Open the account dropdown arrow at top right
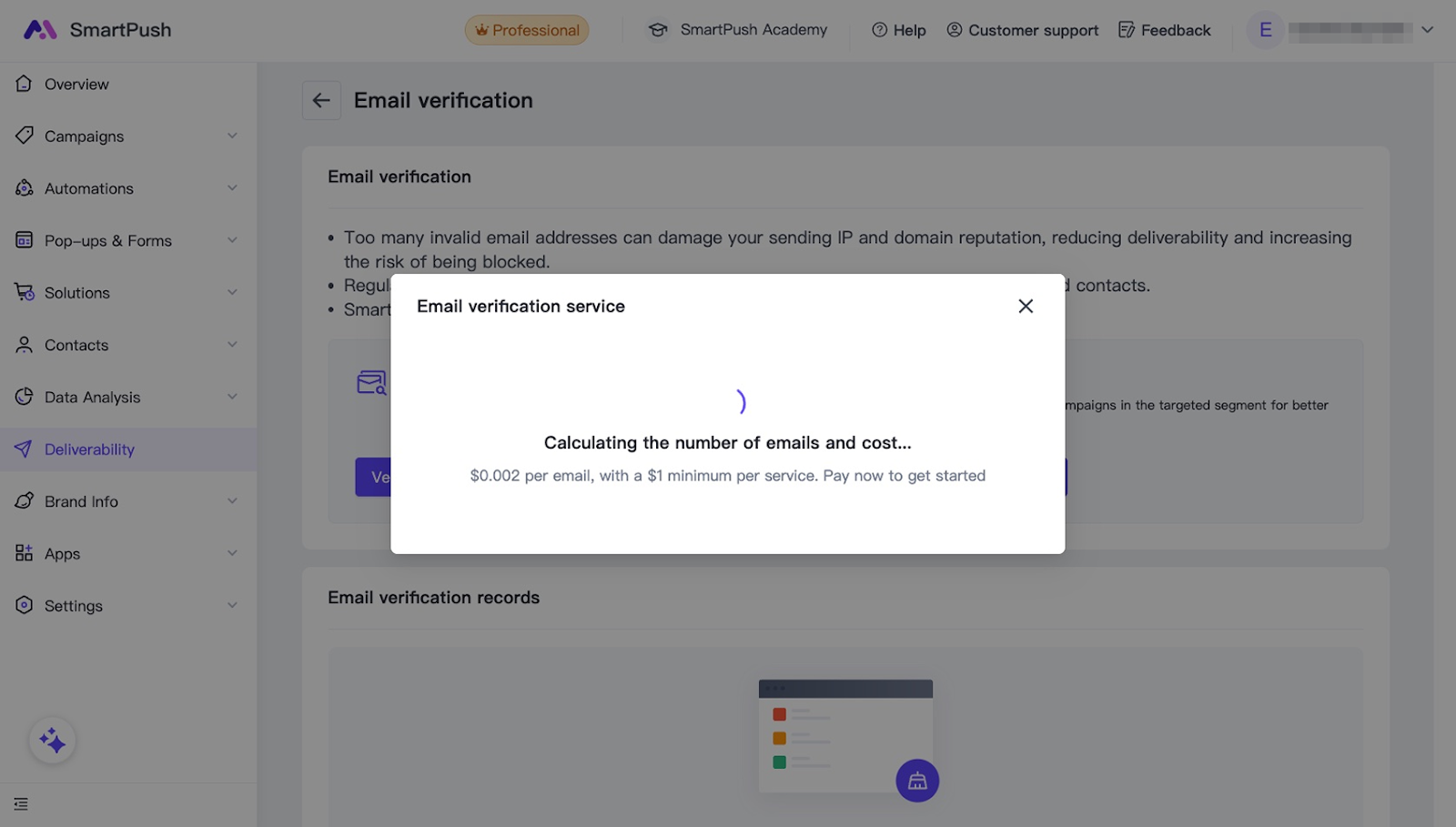The height and width of the screenshot is (827, 1456). (1427, 30)
